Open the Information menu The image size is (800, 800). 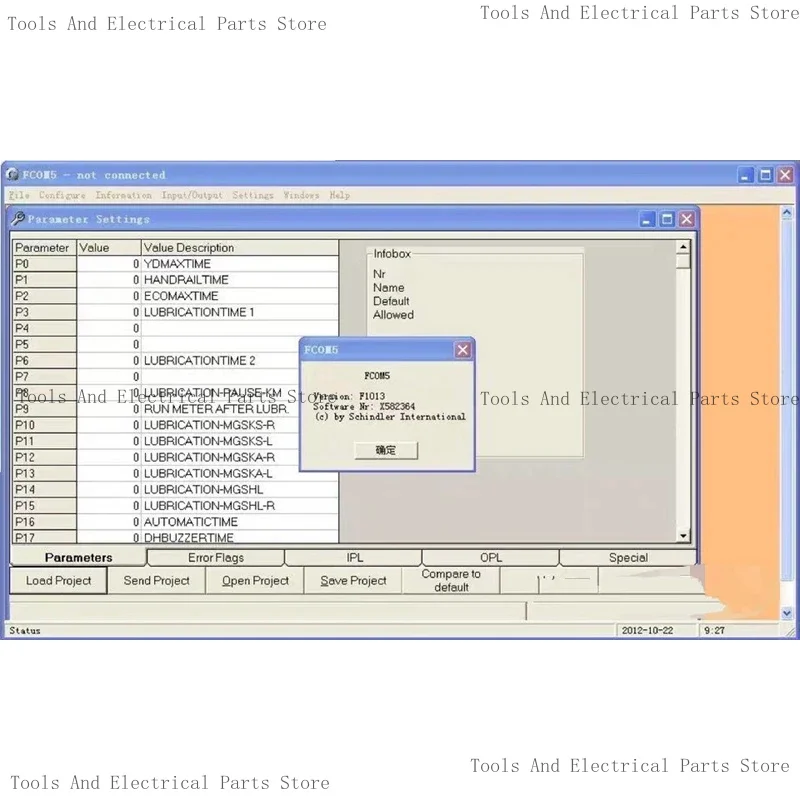[123, 195]
